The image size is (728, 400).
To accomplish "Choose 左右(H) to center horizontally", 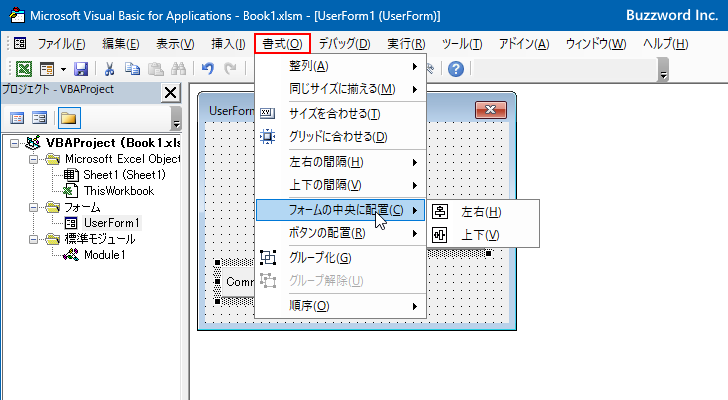I will coord(483,212).
